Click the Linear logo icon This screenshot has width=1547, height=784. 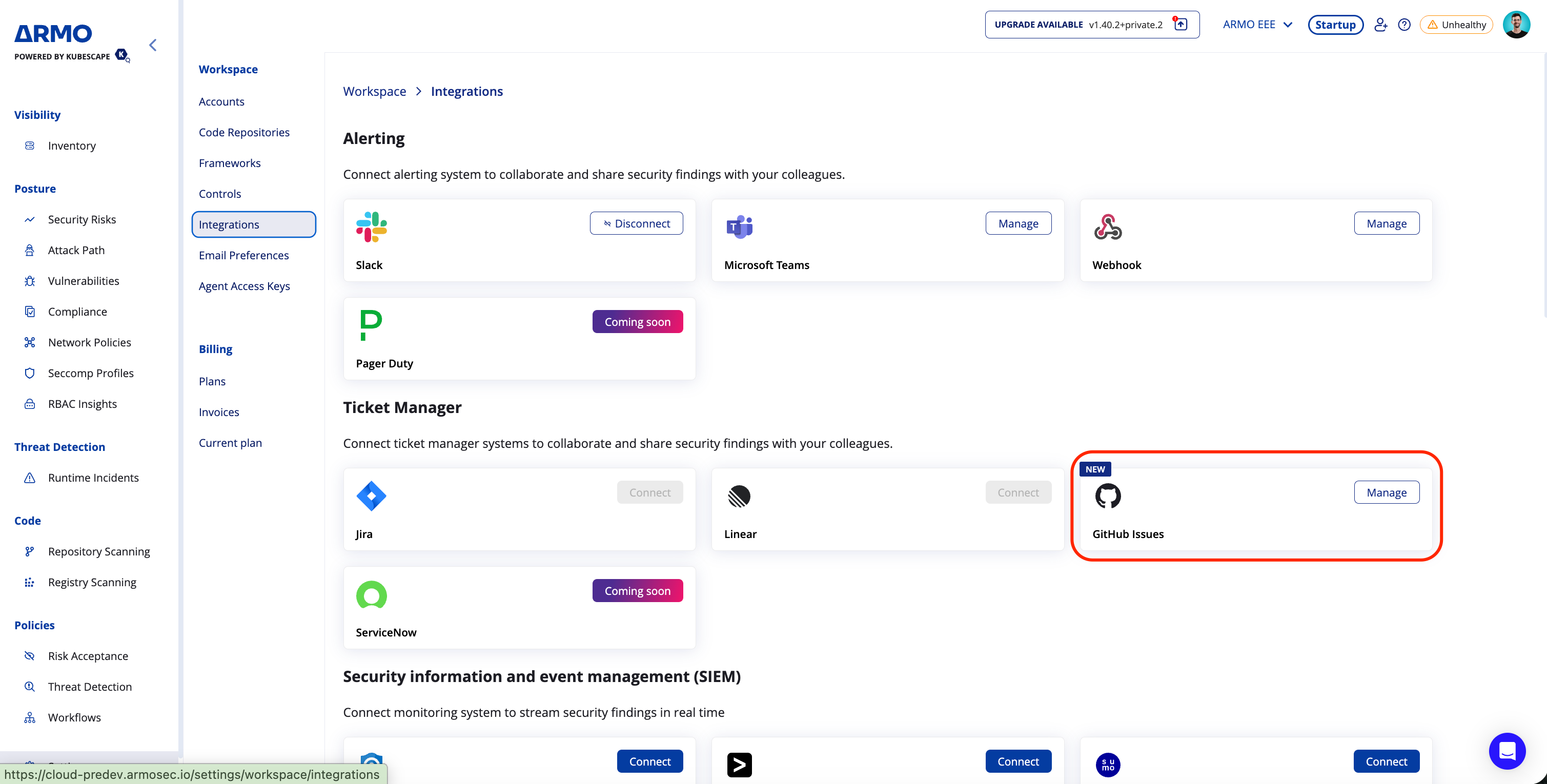(x=739, y=497)
